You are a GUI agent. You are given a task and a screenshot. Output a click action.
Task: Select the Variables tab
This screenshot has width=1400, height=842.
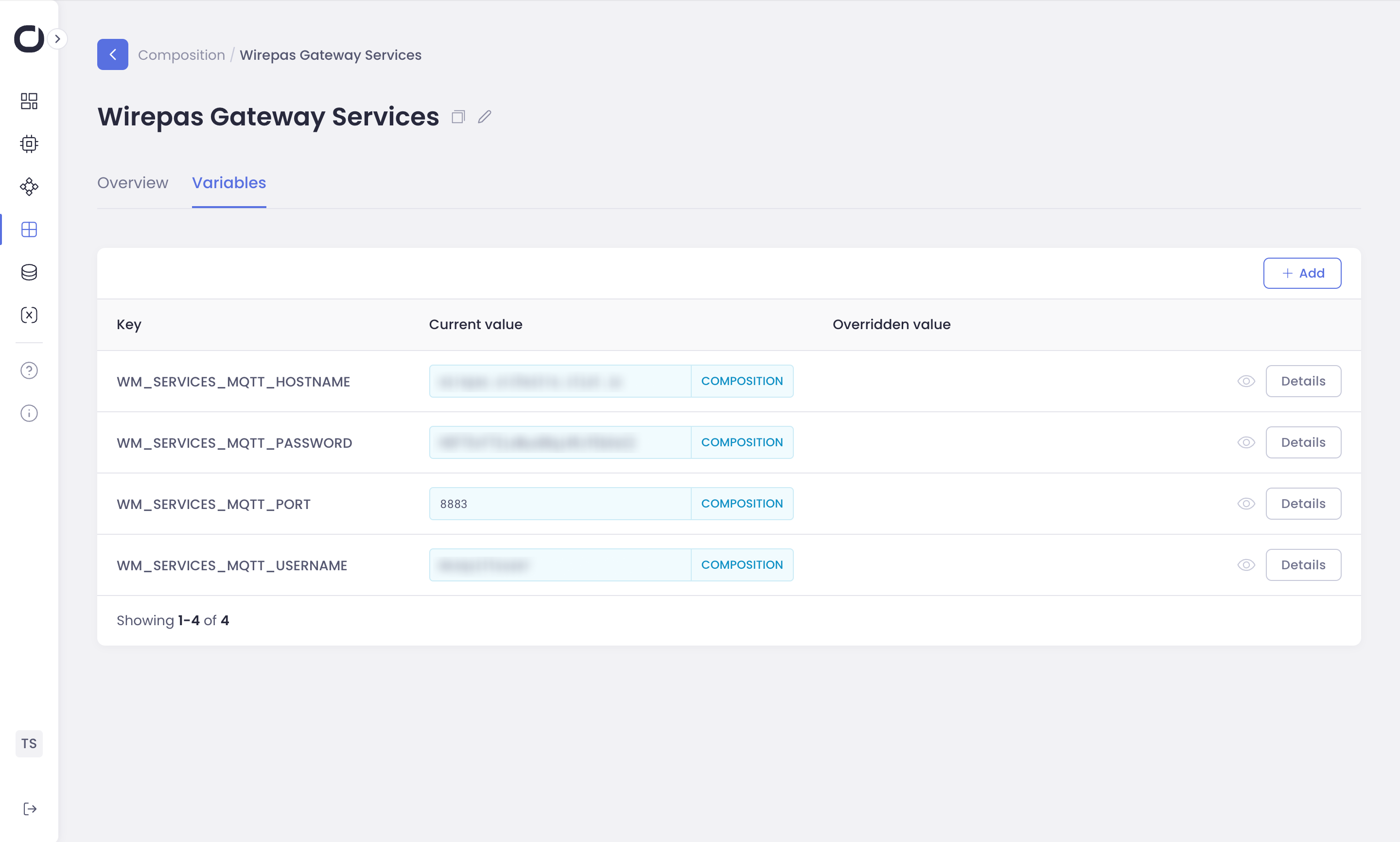tap(228, 183)
